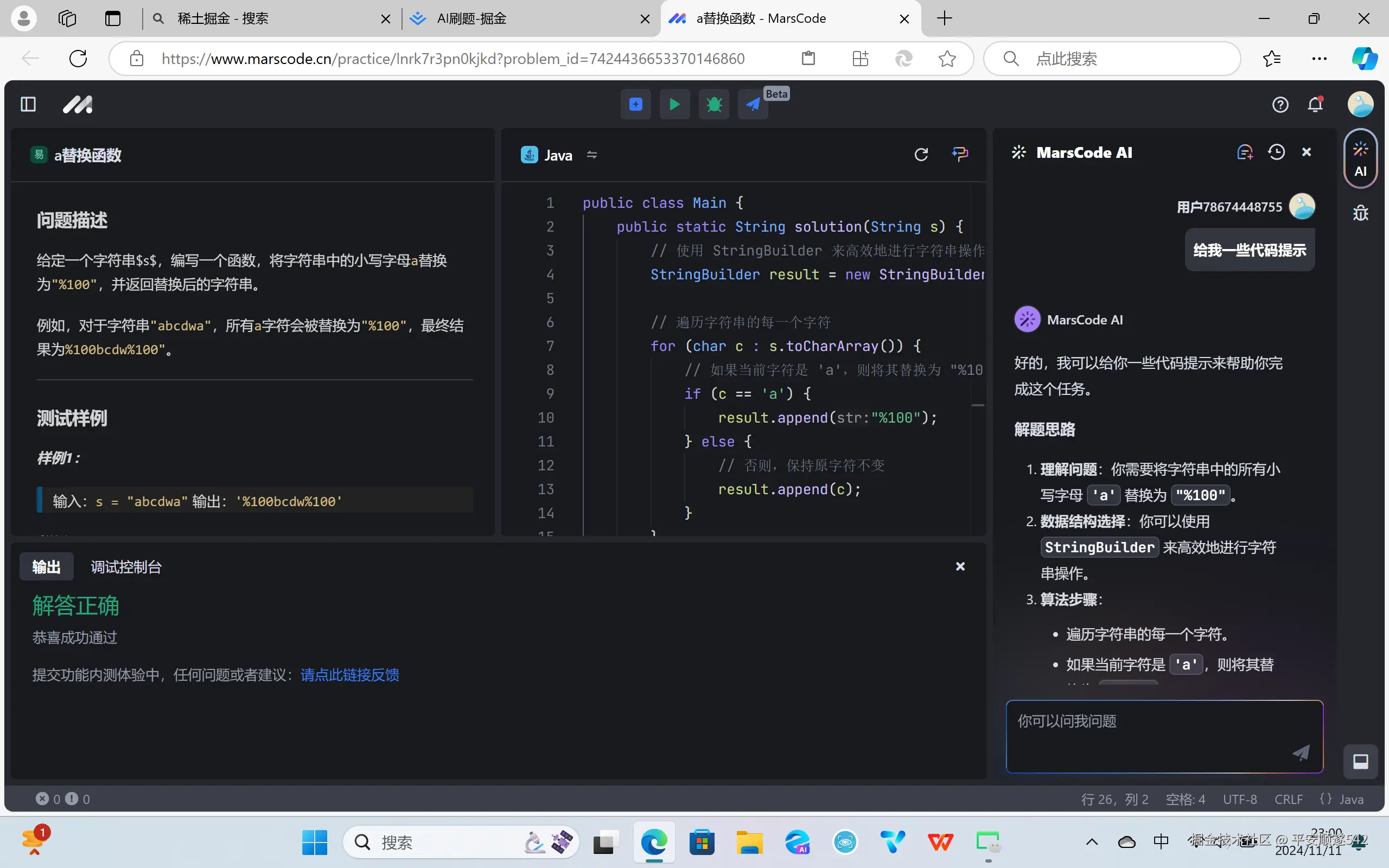This screenshot has height=868, width=1389.
Task: Switch to the 调试控制台 tab
Action: [126, 567]
